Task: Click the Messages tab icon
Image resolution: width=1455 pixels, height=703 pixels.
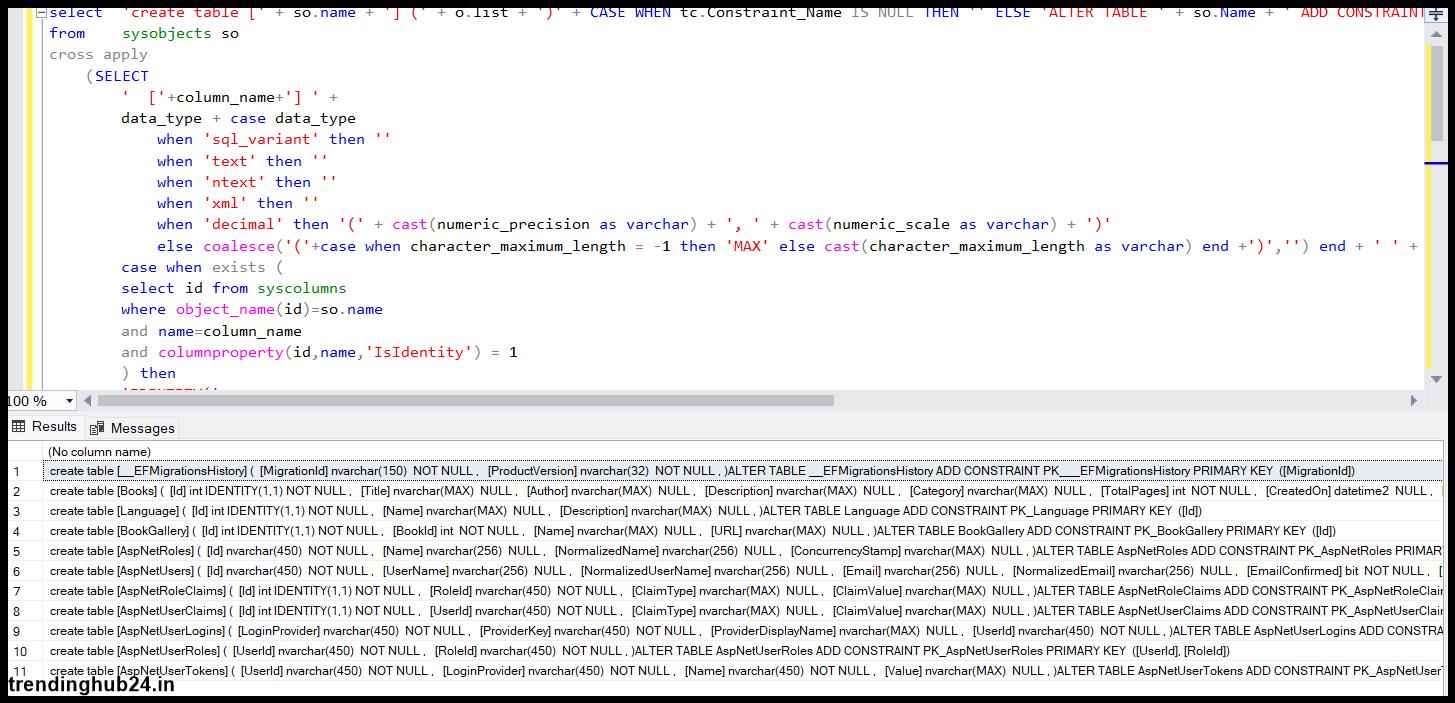Action: point(97,428)
